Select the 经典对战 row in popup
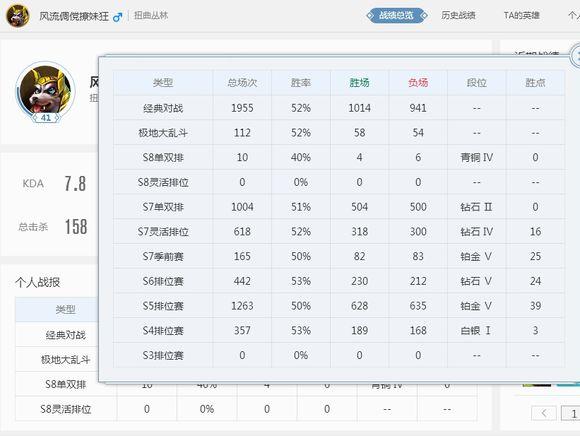The image size is (580, 436). (x=339, y=108)
